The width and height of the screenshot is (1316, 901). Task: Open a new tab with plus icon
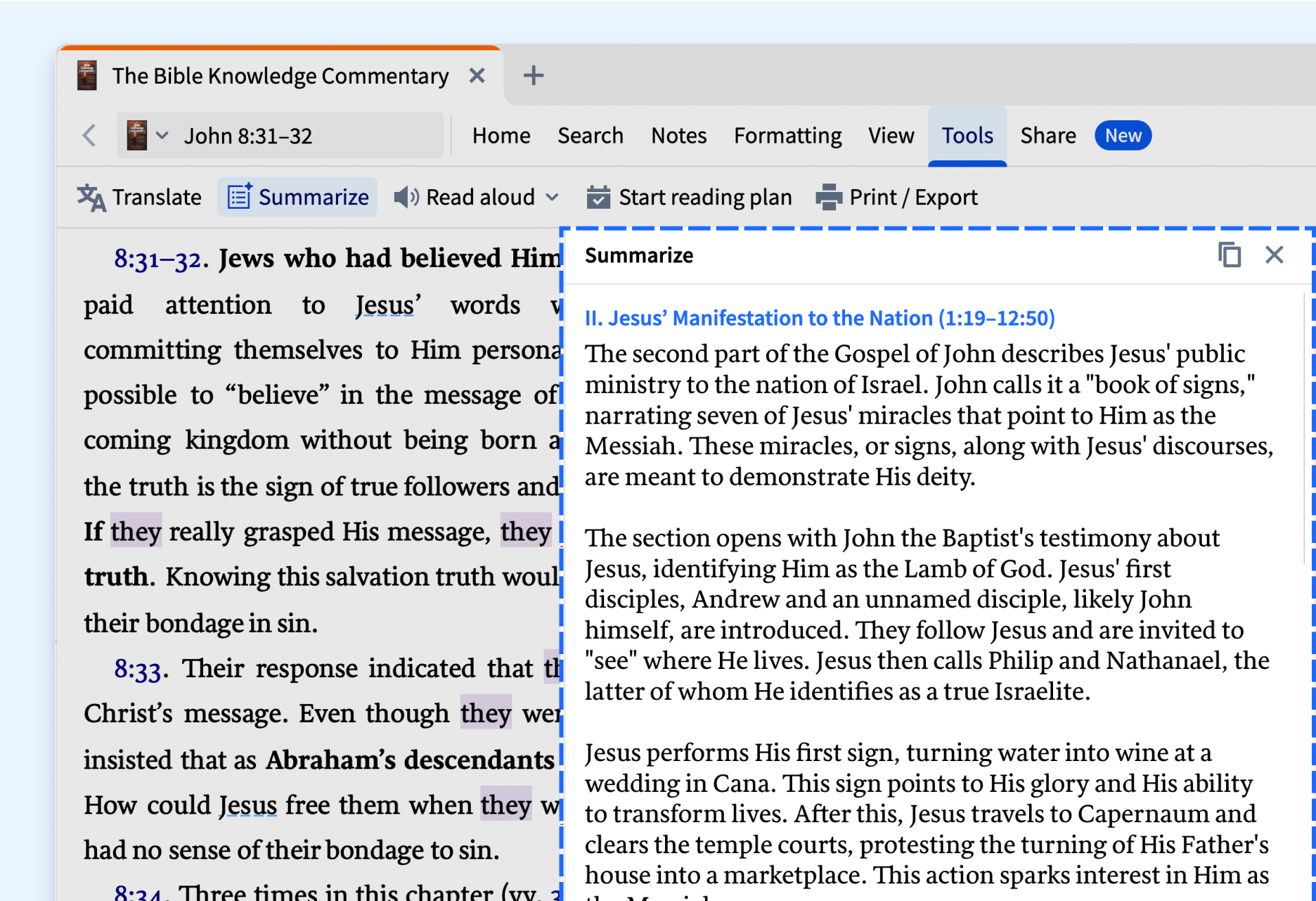(534, 75)
